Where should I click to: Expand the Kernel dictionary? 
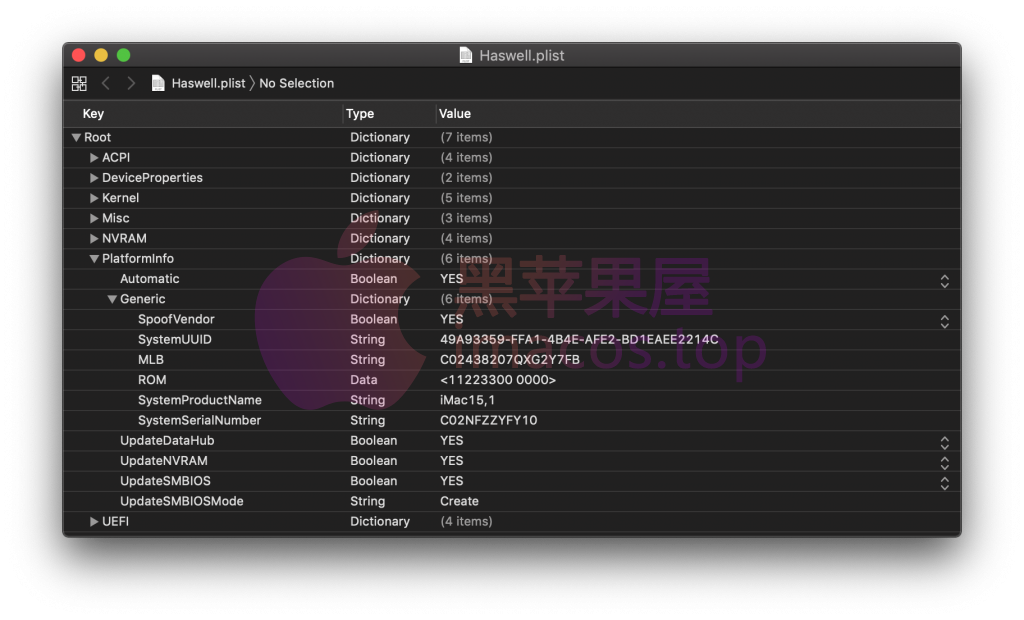click(x=92, y=197)
